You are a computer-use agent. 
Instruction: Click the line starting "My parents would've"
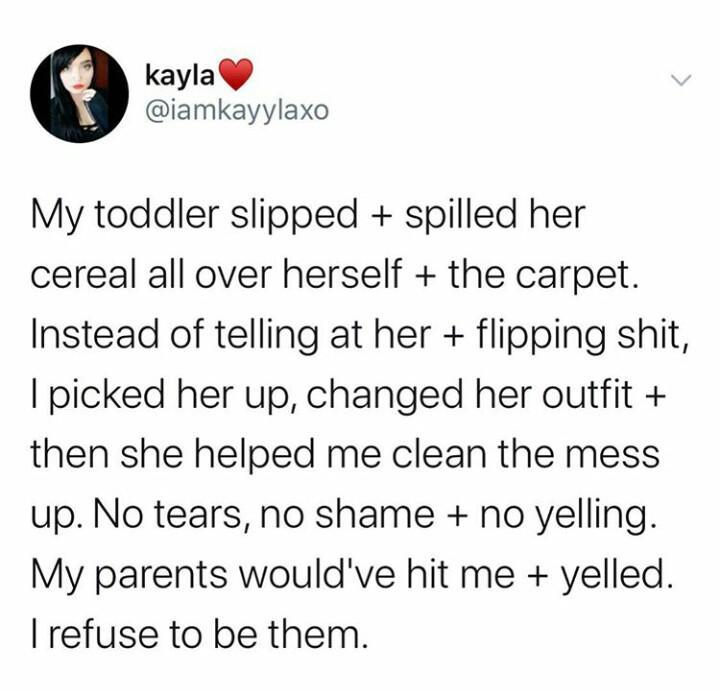(352, 574)
